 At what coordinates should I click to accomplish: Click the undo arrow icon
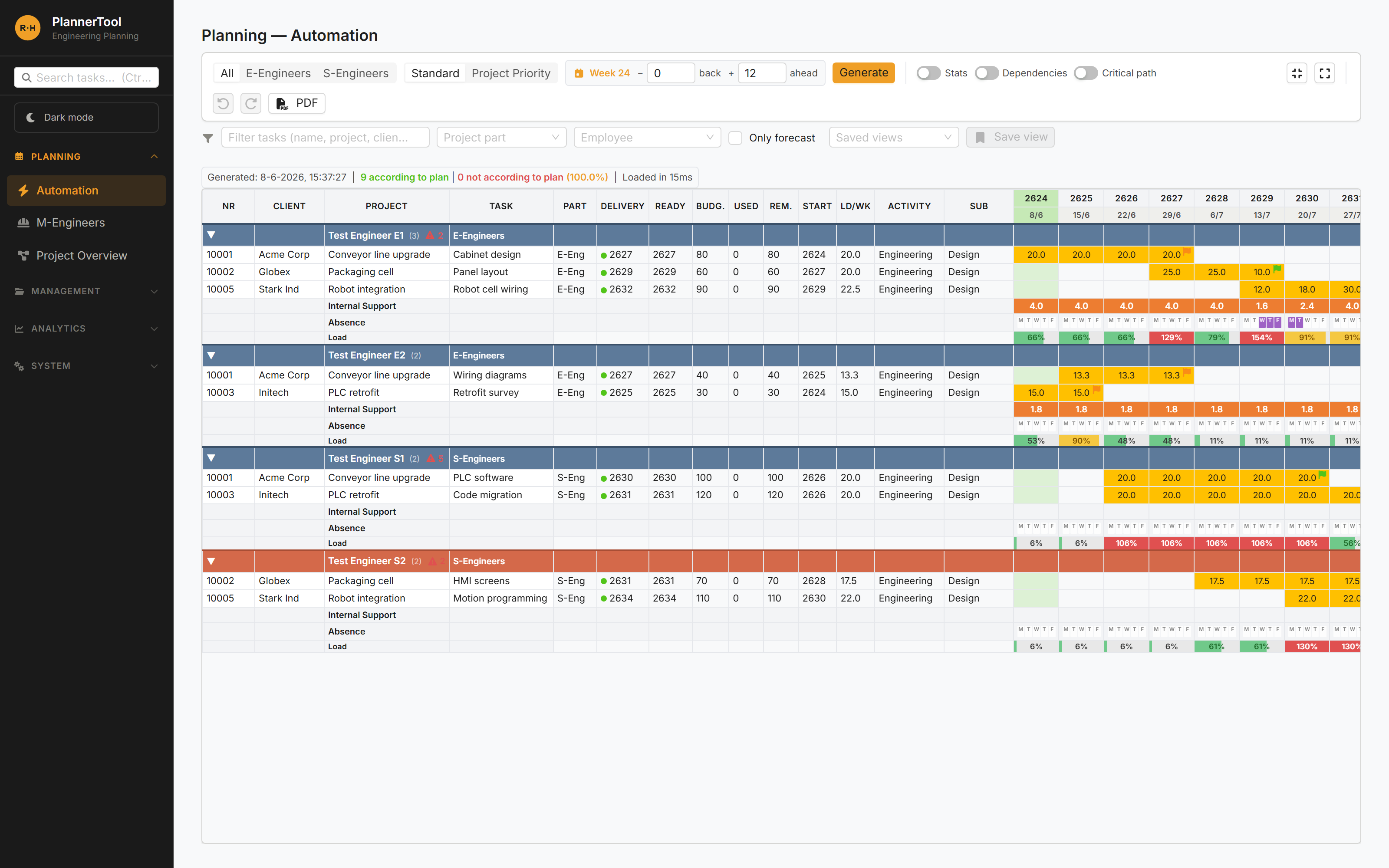[x=223, y=103]
